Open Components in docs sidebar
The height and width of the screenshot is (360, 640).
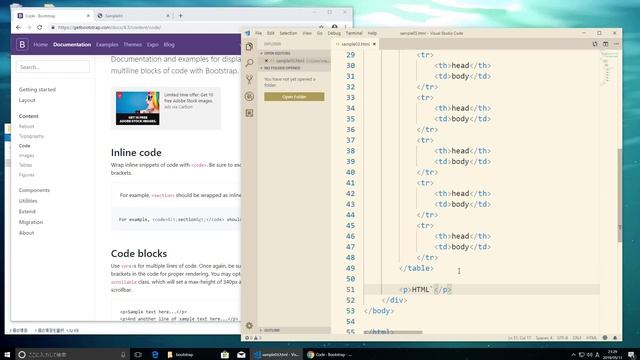(x=34, y=190)
